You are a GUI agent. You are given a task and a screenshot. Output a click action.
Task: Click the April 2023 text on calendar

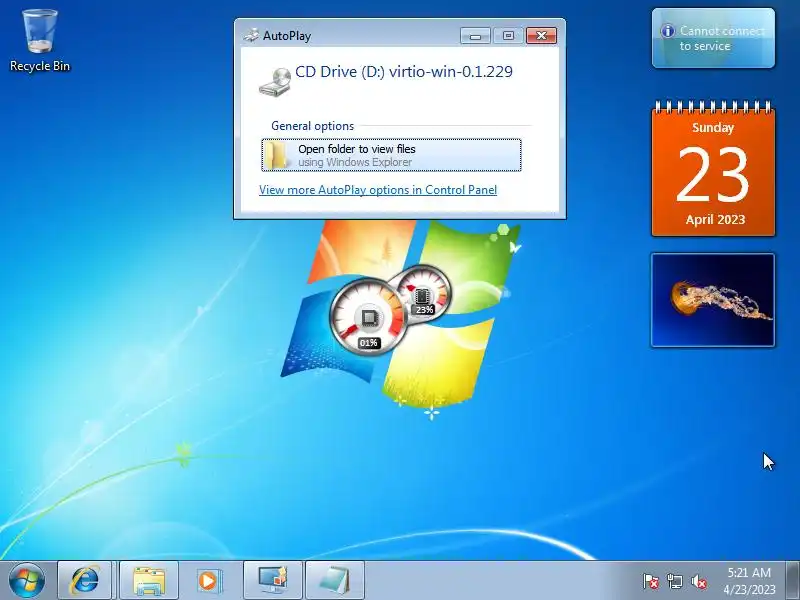coord(715,219)
